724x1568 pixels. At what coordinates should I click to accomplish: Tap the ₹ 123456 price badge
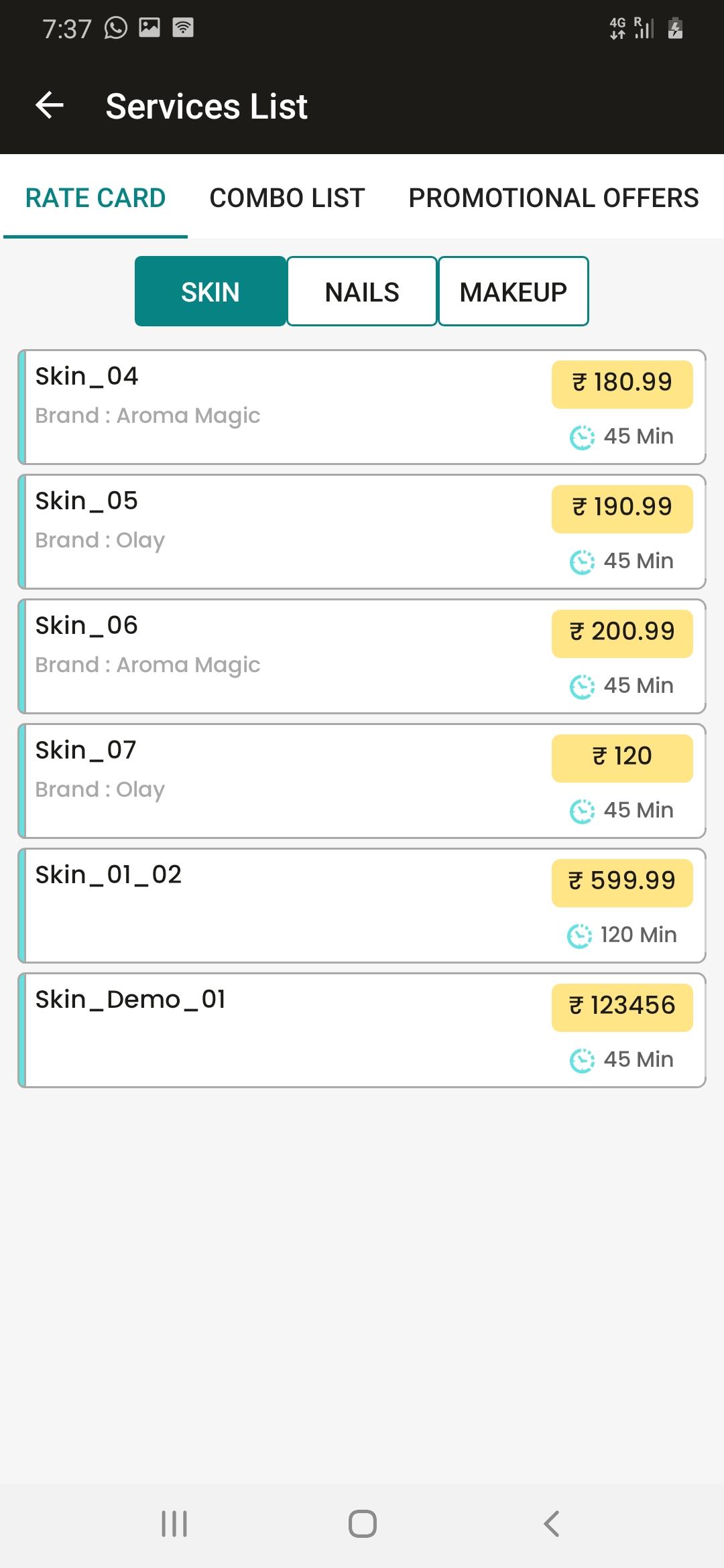click(622, 1007)
